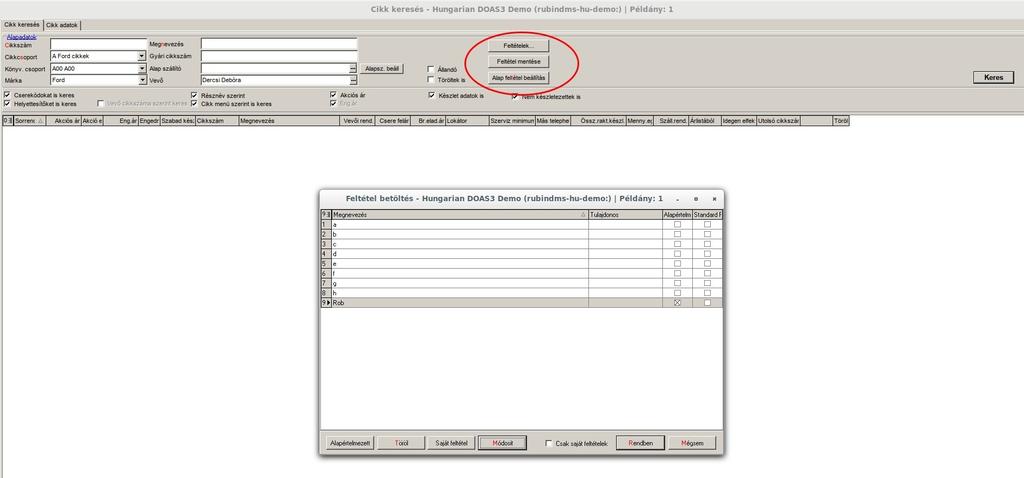Cancel with the Mégsem button
This screenshot has height=478, width=1024.
click(692, 443)
